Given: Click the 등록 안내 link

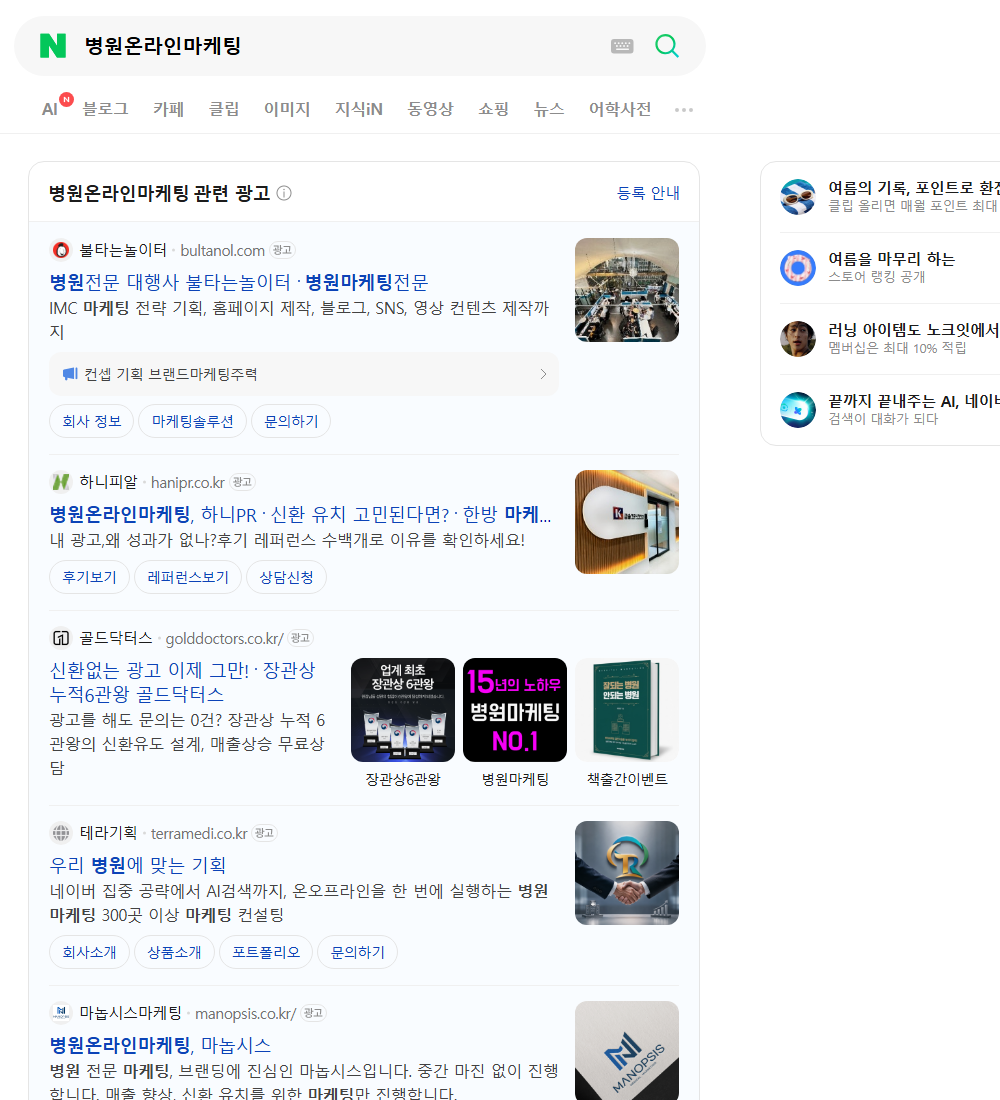Looking at the screenshot, I should pos(648,193).
